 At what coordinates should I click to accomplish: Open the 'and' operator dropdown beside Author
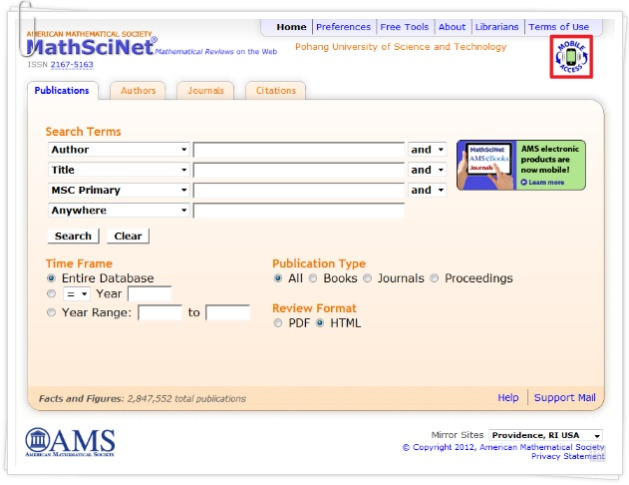coord(427,149)
